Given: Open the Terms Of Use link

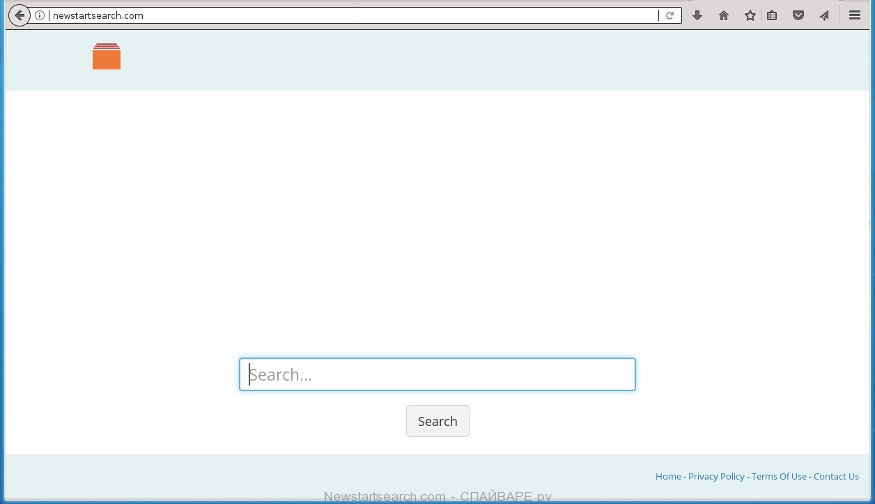Looking at the screenshot, I should (x=779, y=477).
